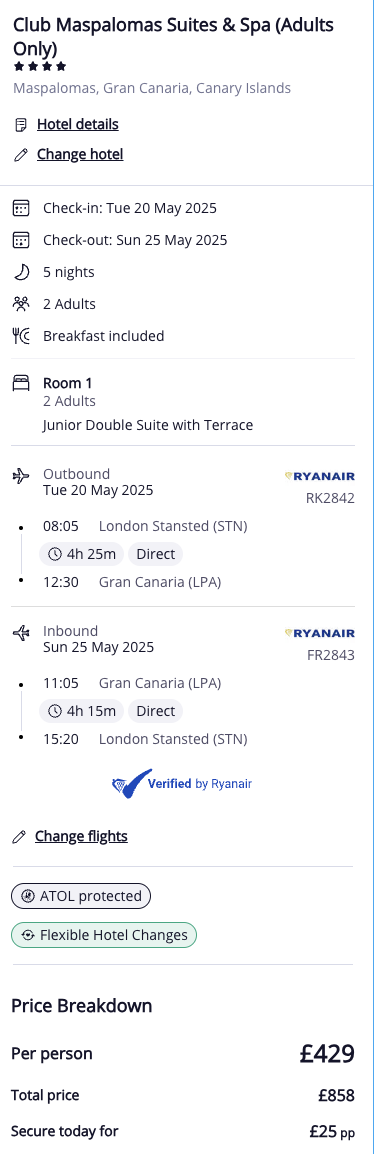The width and height of the screenshot is (374, 1154).
Task: Click the hotel four-star rating
Action: (x=40, y=66)
